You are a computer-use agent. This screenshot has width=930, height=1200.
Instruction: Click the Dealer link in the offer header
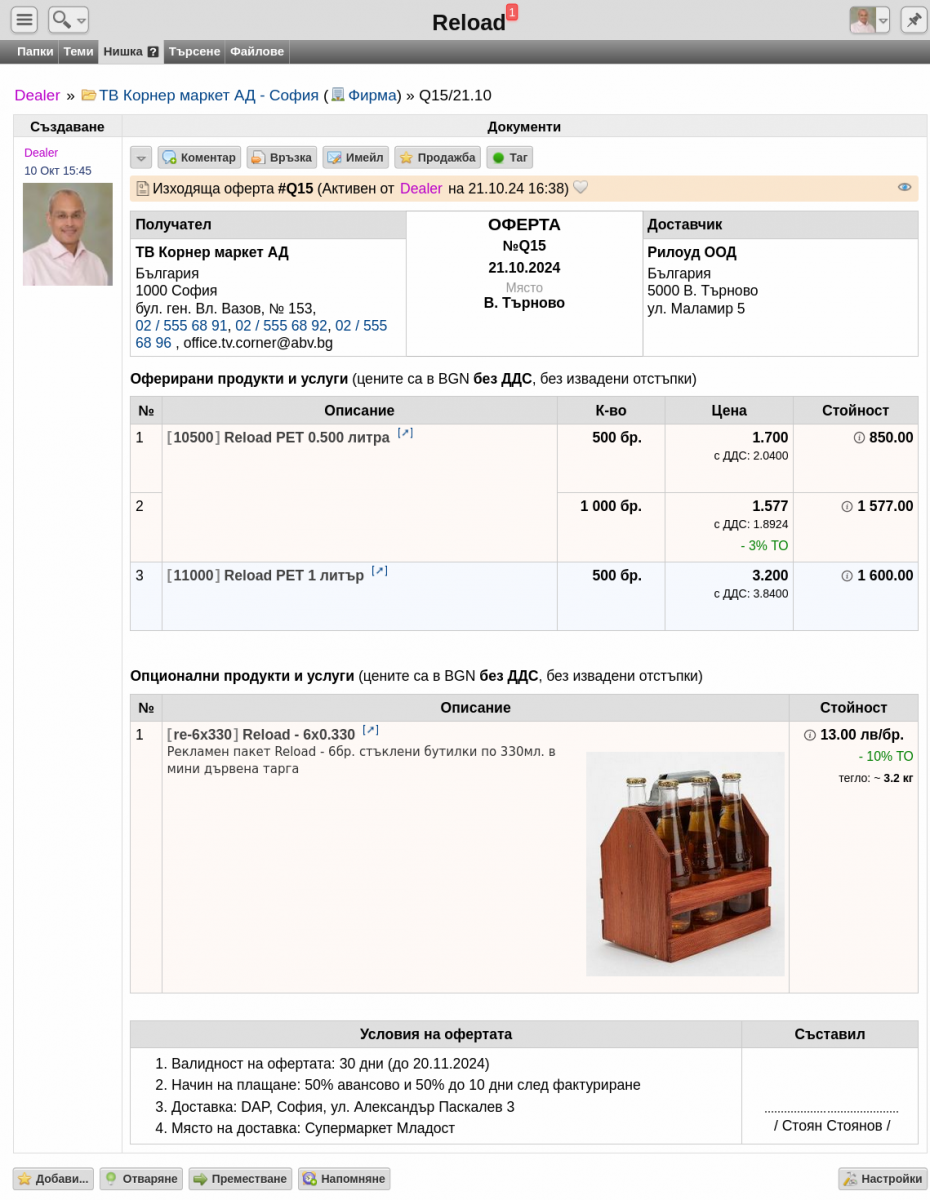421,188
